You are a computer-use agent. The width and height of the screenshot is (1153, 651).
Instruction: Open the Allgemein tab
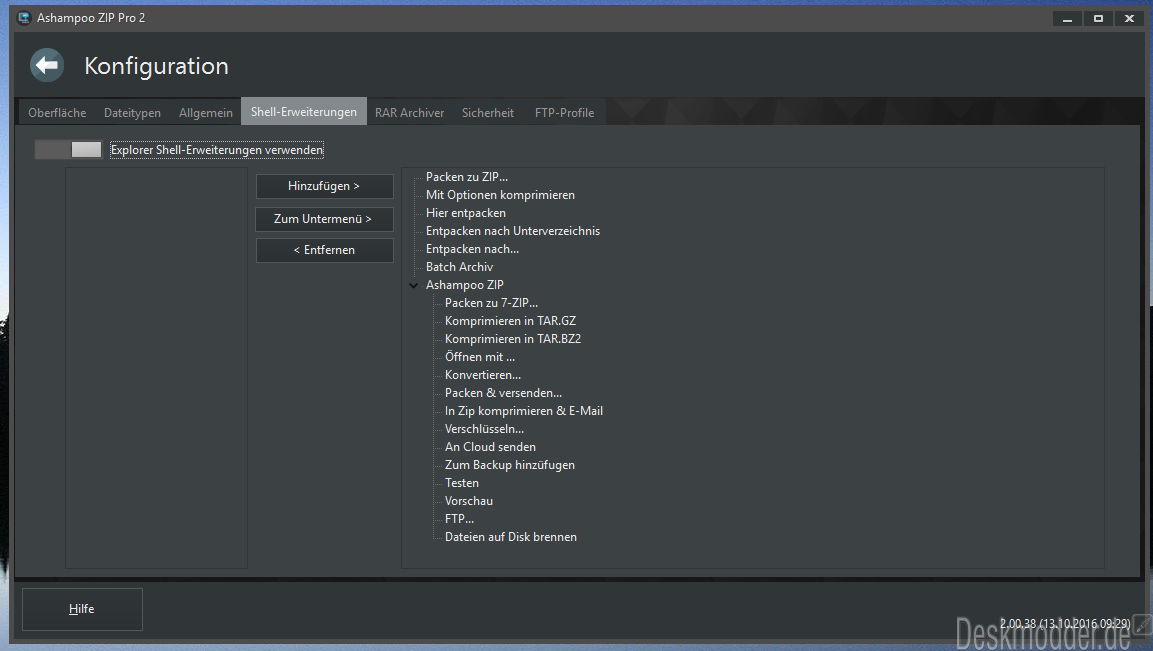(205, 113)
